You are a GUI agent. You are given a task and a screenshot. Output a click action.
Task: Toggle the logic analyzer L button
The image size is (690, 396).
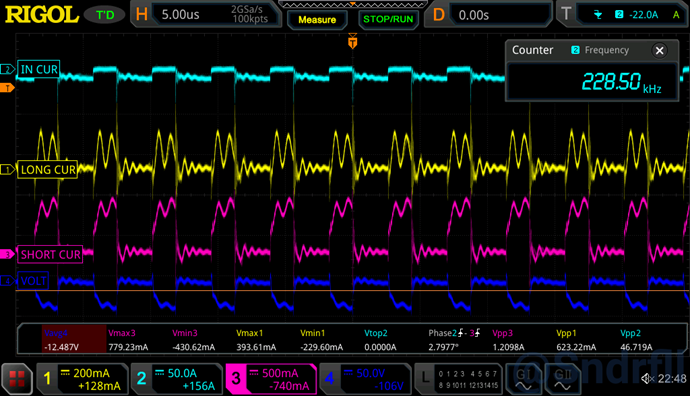[x=459, y=379]
